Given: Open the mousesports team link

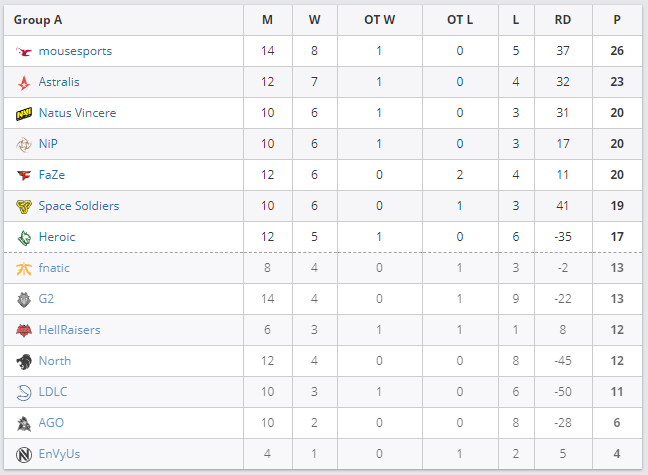Looking at the screenshot, I should [x=75, y=51].
